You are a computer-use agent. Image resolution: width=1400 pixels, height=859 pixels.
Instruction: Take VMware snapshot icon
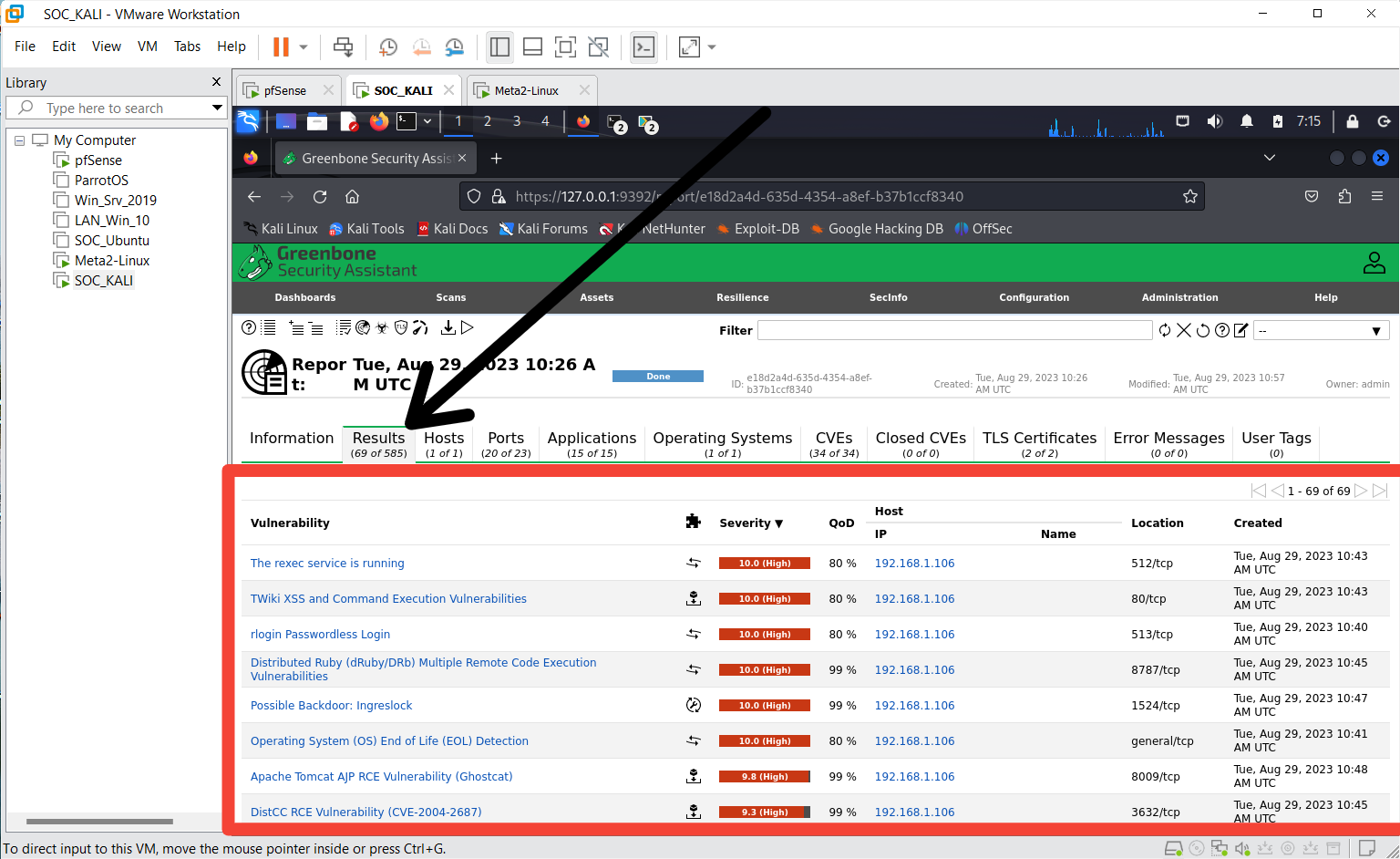pos(388,47)
